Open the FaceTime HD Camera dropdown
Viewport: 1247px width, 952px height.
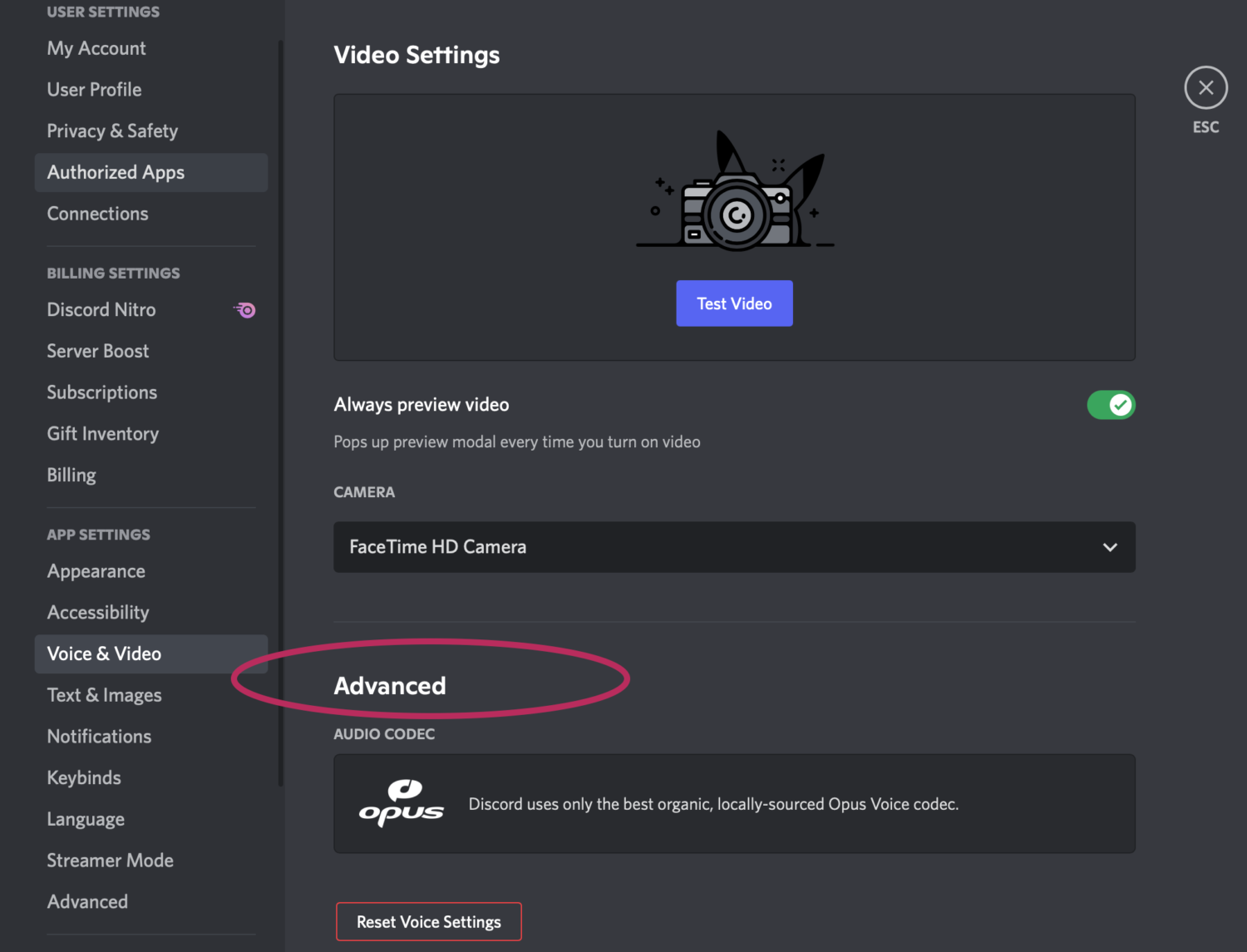coord(734,547)
